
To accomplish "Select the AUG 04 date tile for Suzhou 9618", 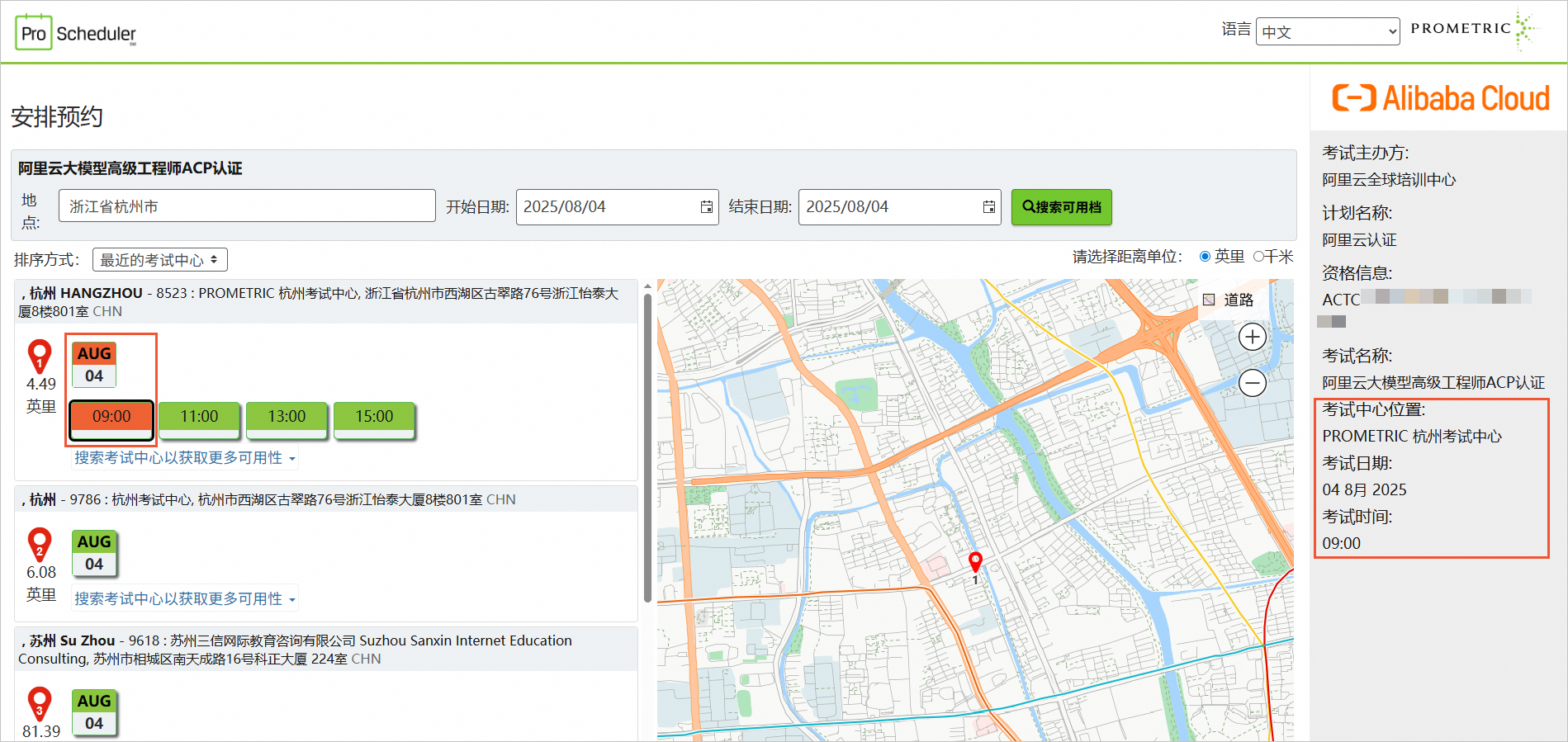I will coord(94,712).
